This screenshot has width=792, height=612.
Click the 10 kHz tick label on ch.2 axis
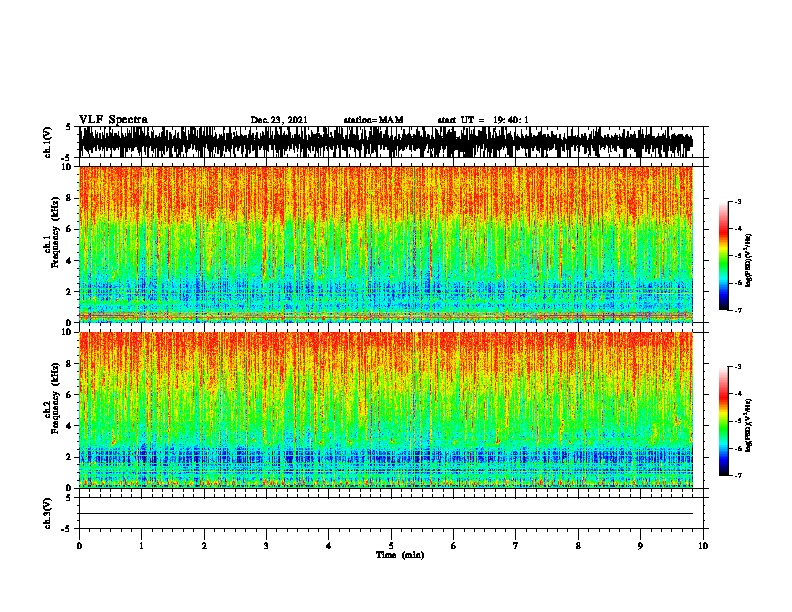[x=67, y=332]
